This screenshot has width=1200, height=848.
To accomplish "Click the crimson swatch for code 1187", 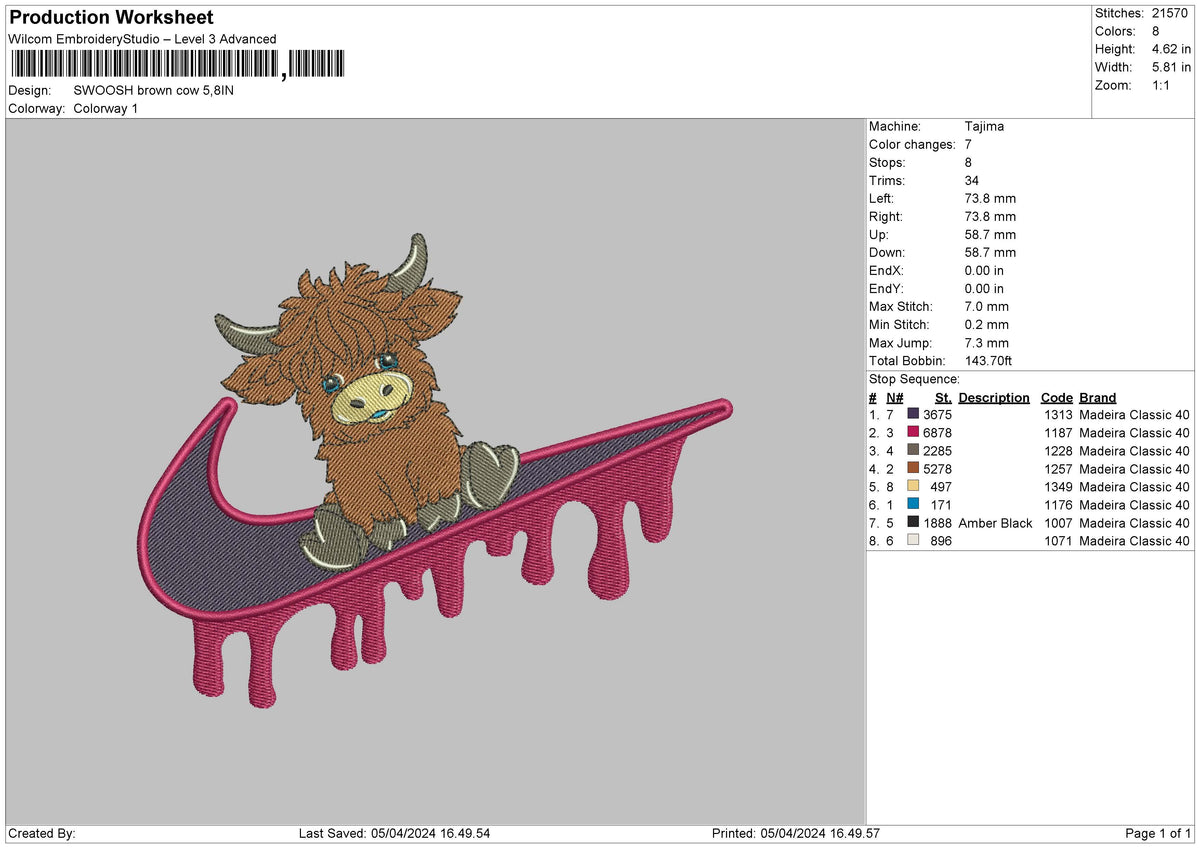I will [913, 433].
